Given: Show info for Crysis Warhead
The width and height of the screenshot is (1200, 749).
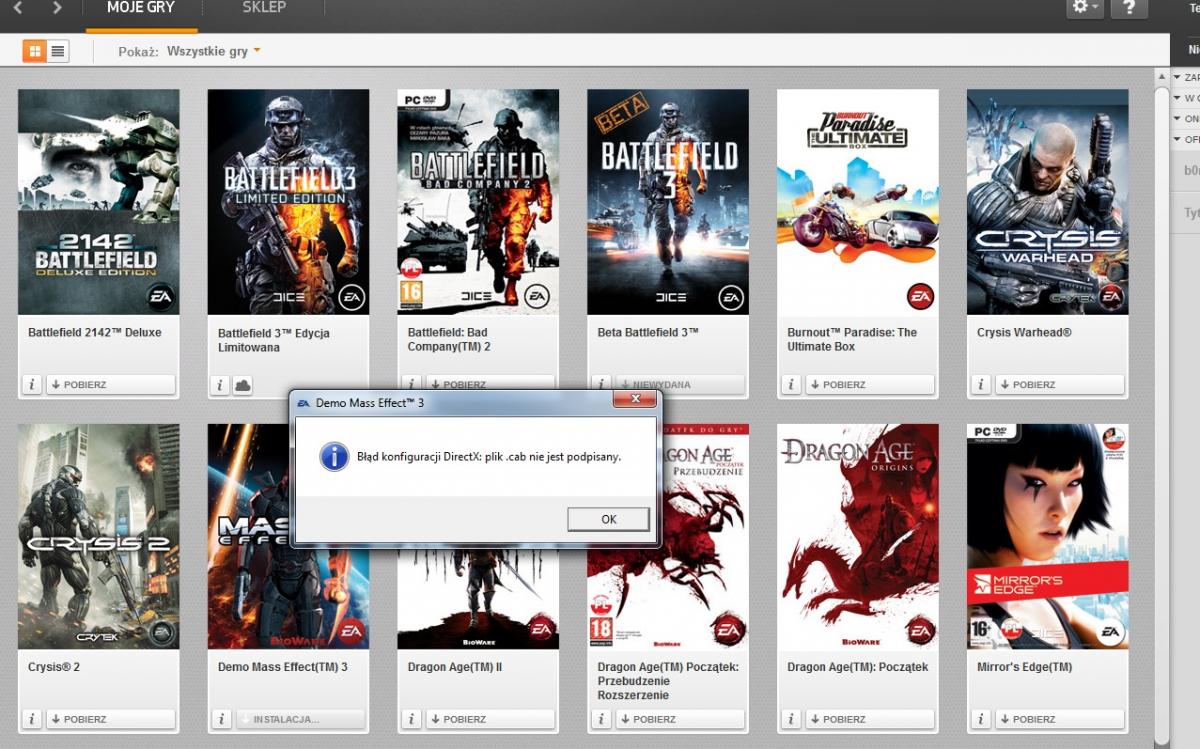Looking at the screenshot, I should (981, 385).
